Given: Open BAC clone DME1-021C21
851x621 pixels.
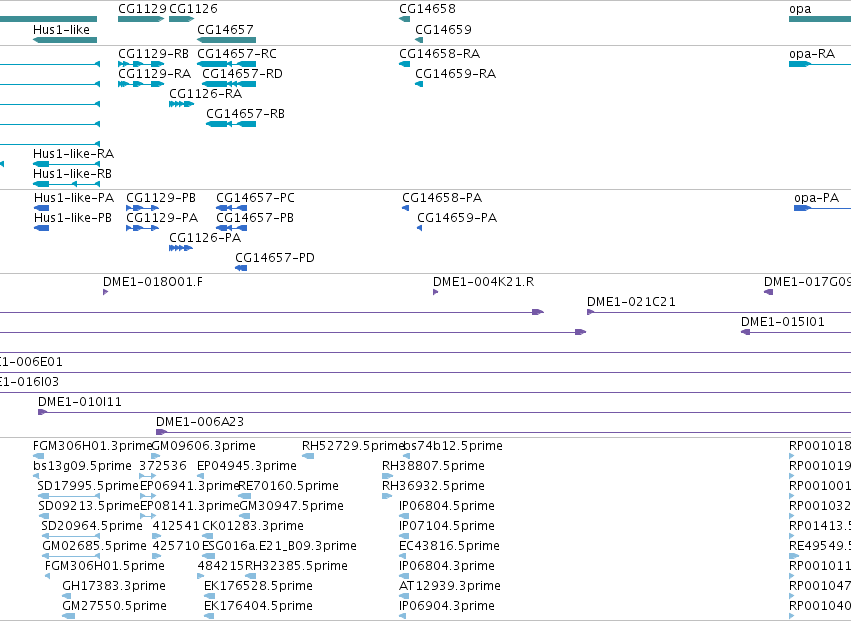Looking at the screenshot, I should [631, 302].
